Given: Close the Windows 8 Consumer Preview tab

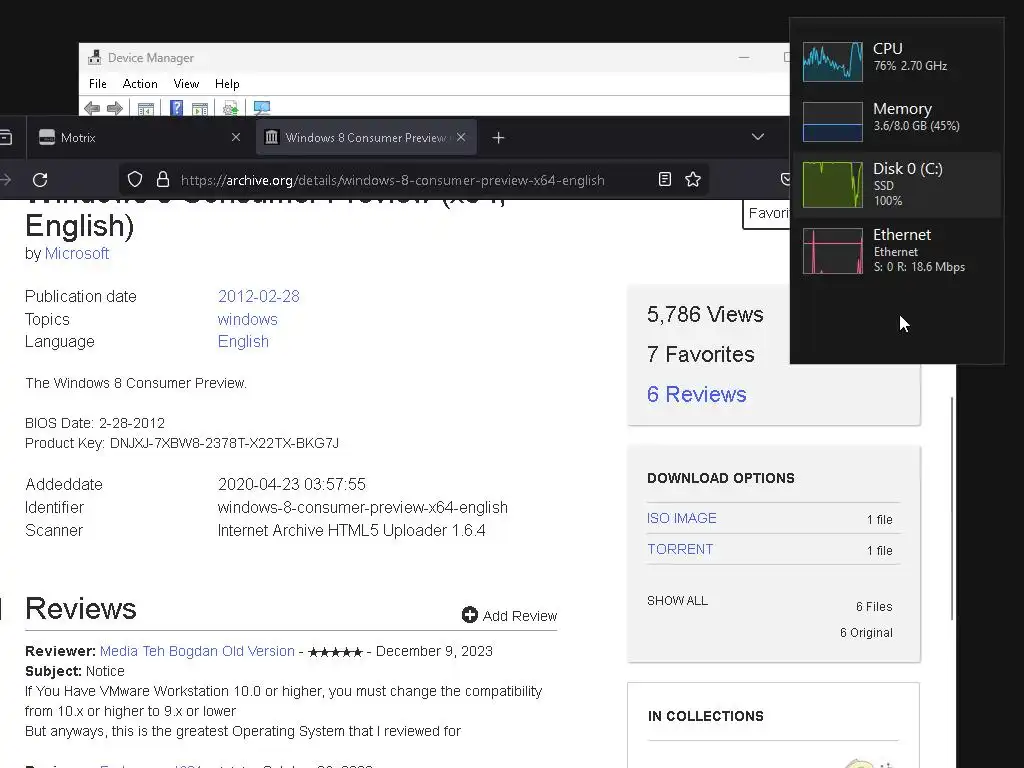Looking at the screenshot, I should 461,137.
